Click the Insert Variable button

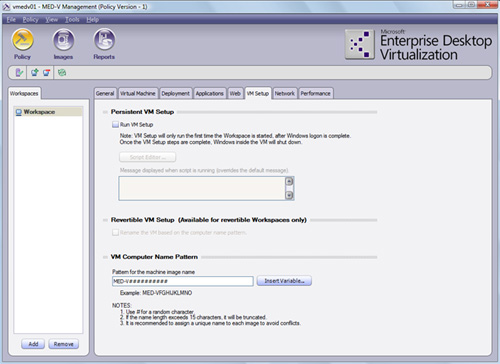tap(284, 281)
